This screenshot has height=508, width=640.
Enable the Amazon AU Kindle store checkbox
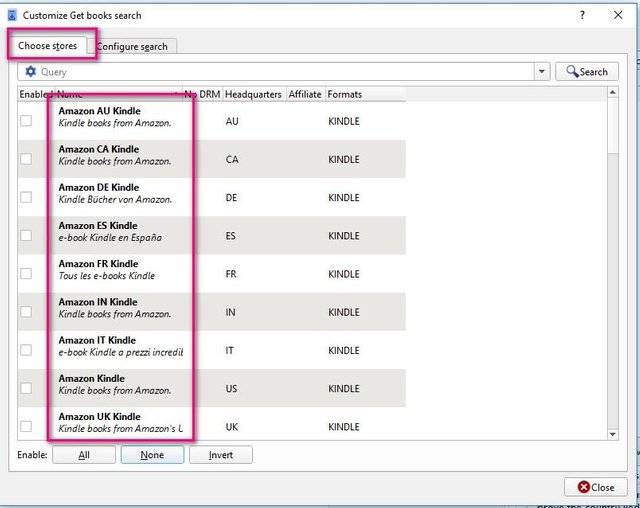tap(26, 121)
